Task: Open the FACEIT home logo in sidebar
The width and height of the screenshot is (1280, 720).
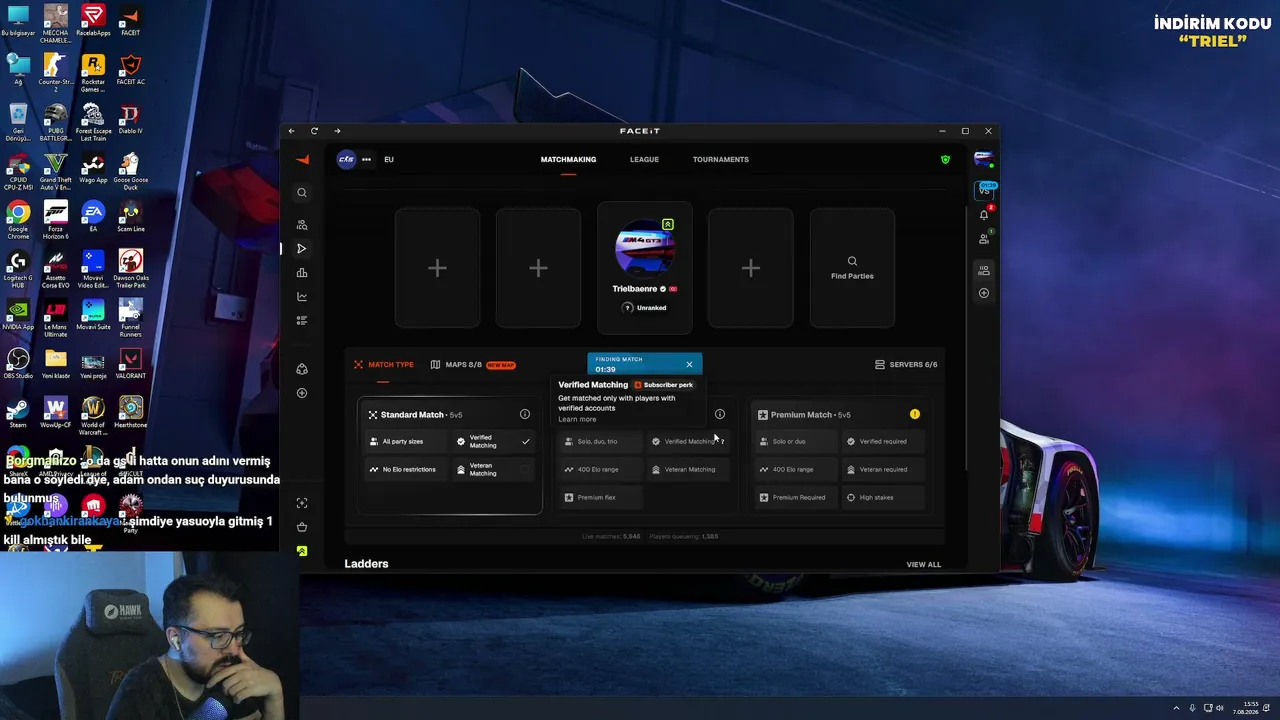Action: (302, 160)
